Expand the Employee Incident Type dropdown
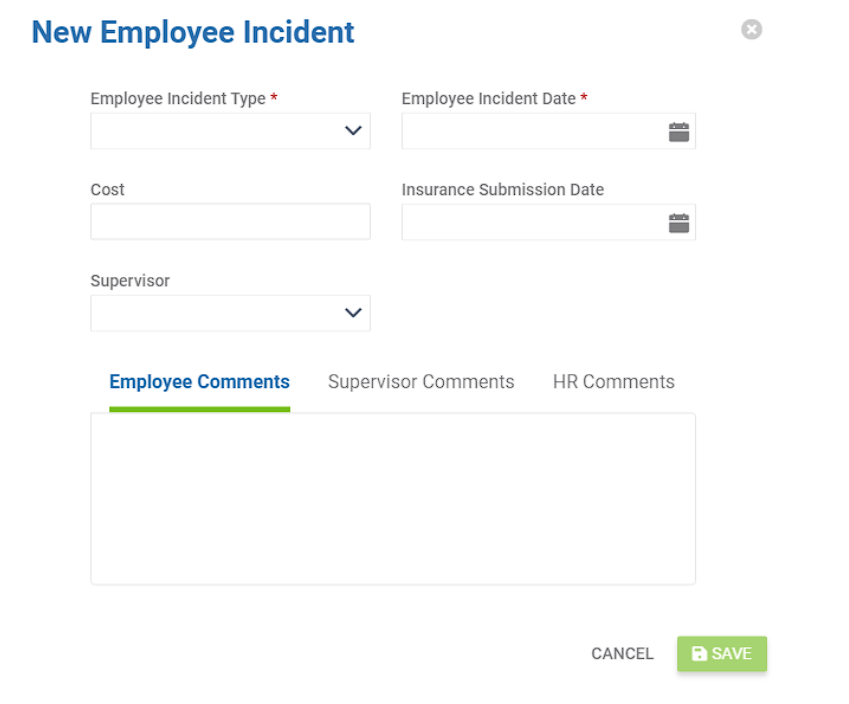The height and width of the screenshot is (704, 849). [x=230, y=130]
